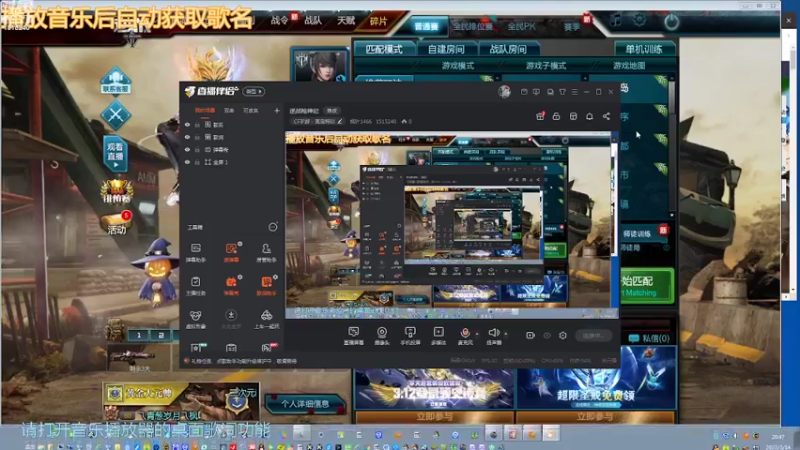This screenshot has width=800, height=450.
Task: Open the user avatar in title bar
Action: pos(505,92)
